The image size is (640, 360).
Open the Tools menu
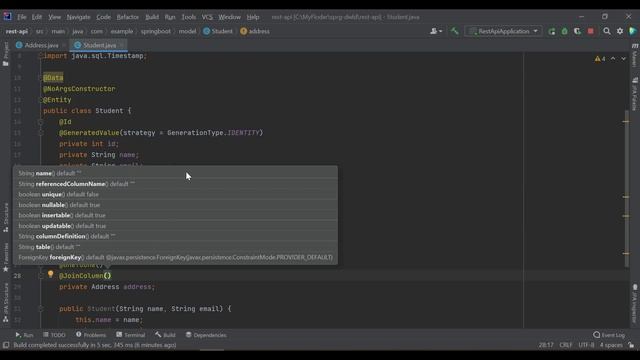[x=189, y=17]
